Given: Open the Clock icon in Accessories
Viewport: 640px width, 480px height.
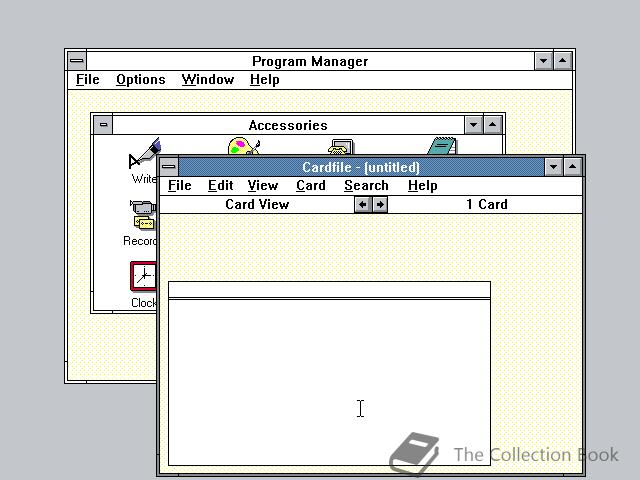Looking at the screenshot, I should point(143,276).
